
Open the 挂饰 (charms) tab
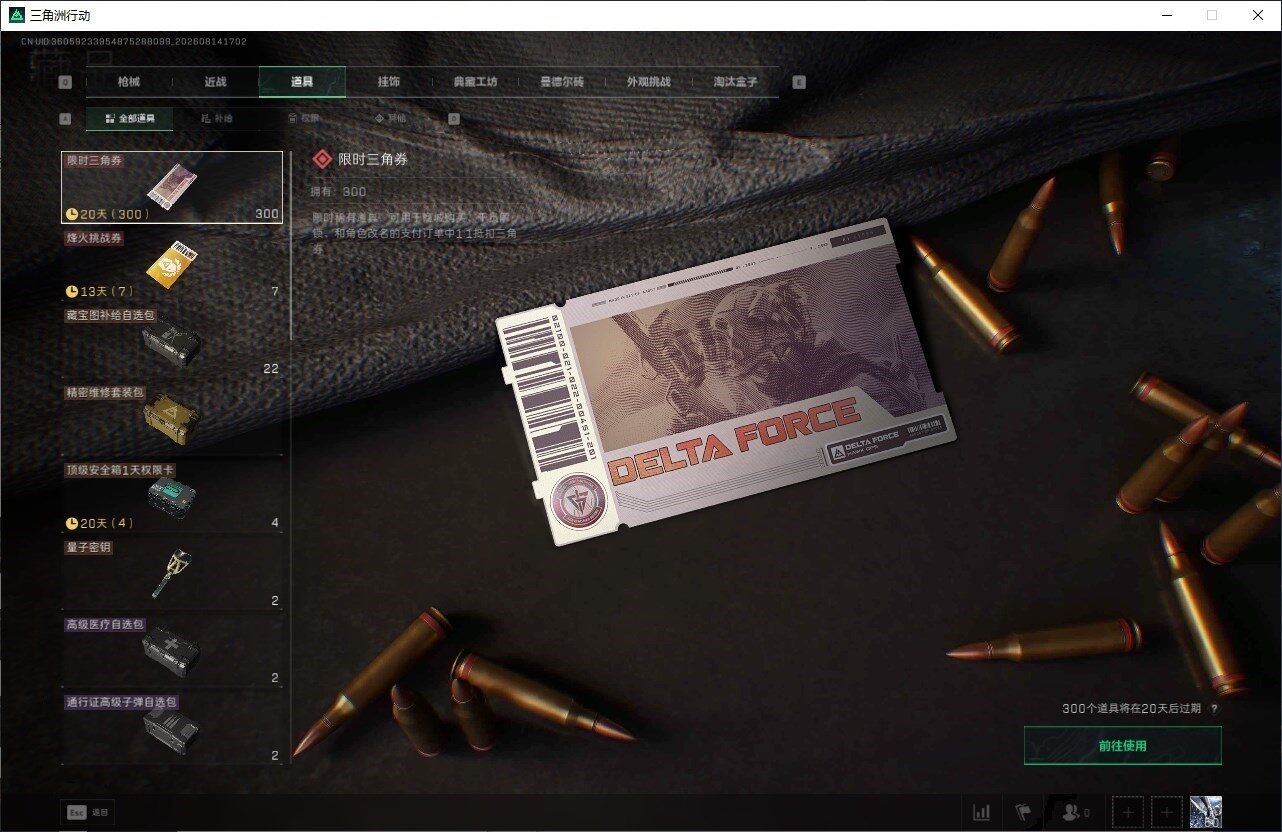point(389,82)
